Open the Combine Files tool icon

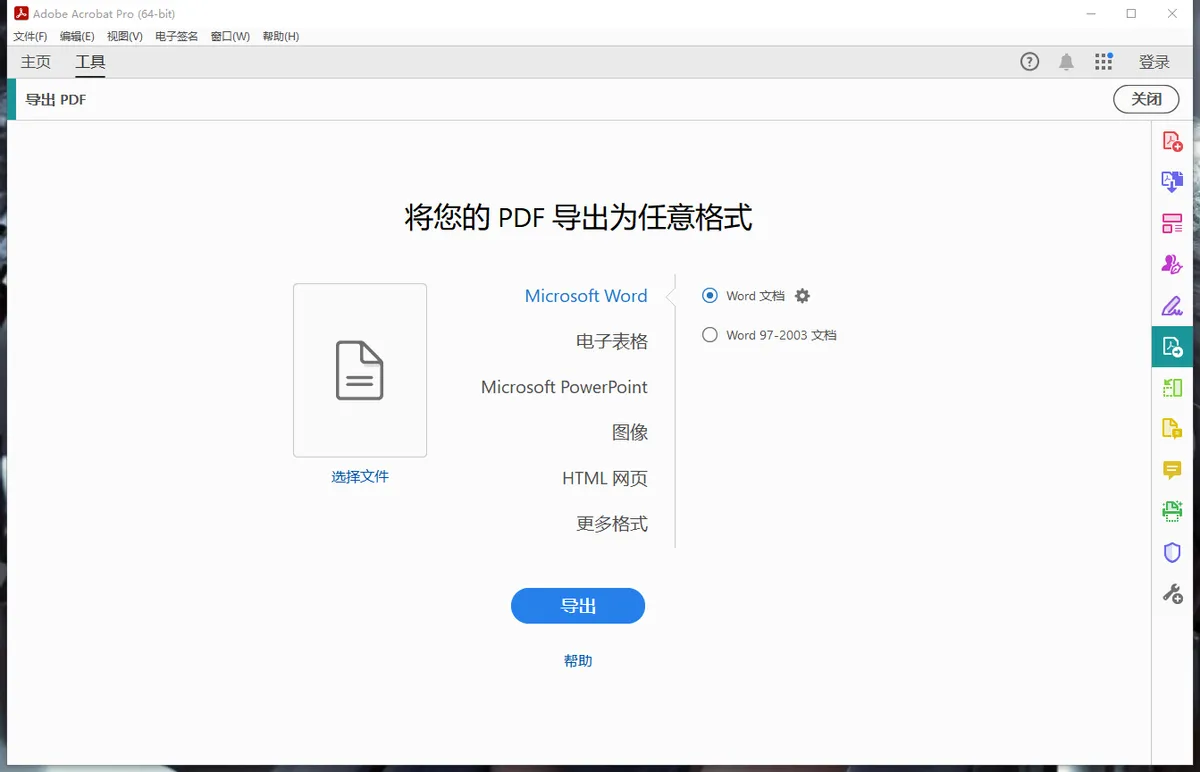click(1172, 182)
